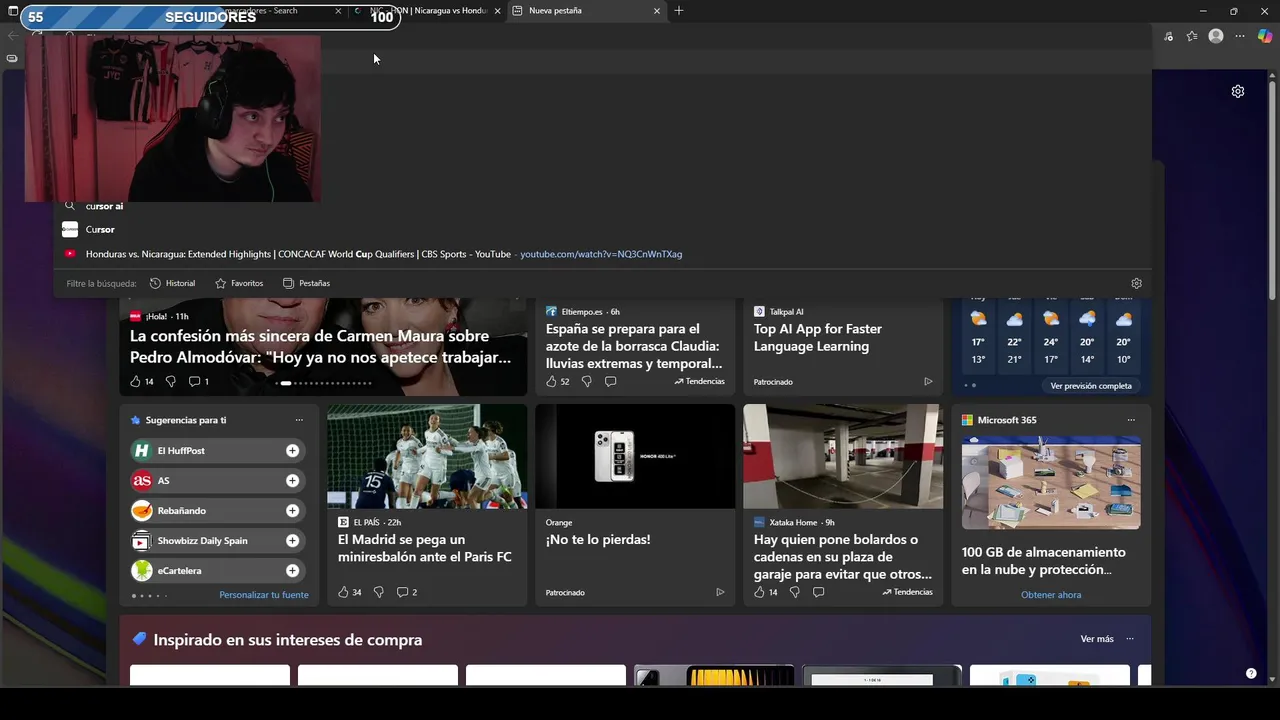Switch to the Nueva pestaña tab
This screenshot has height=720, width=1280.
pyautogui.click(x=585, y=10)
